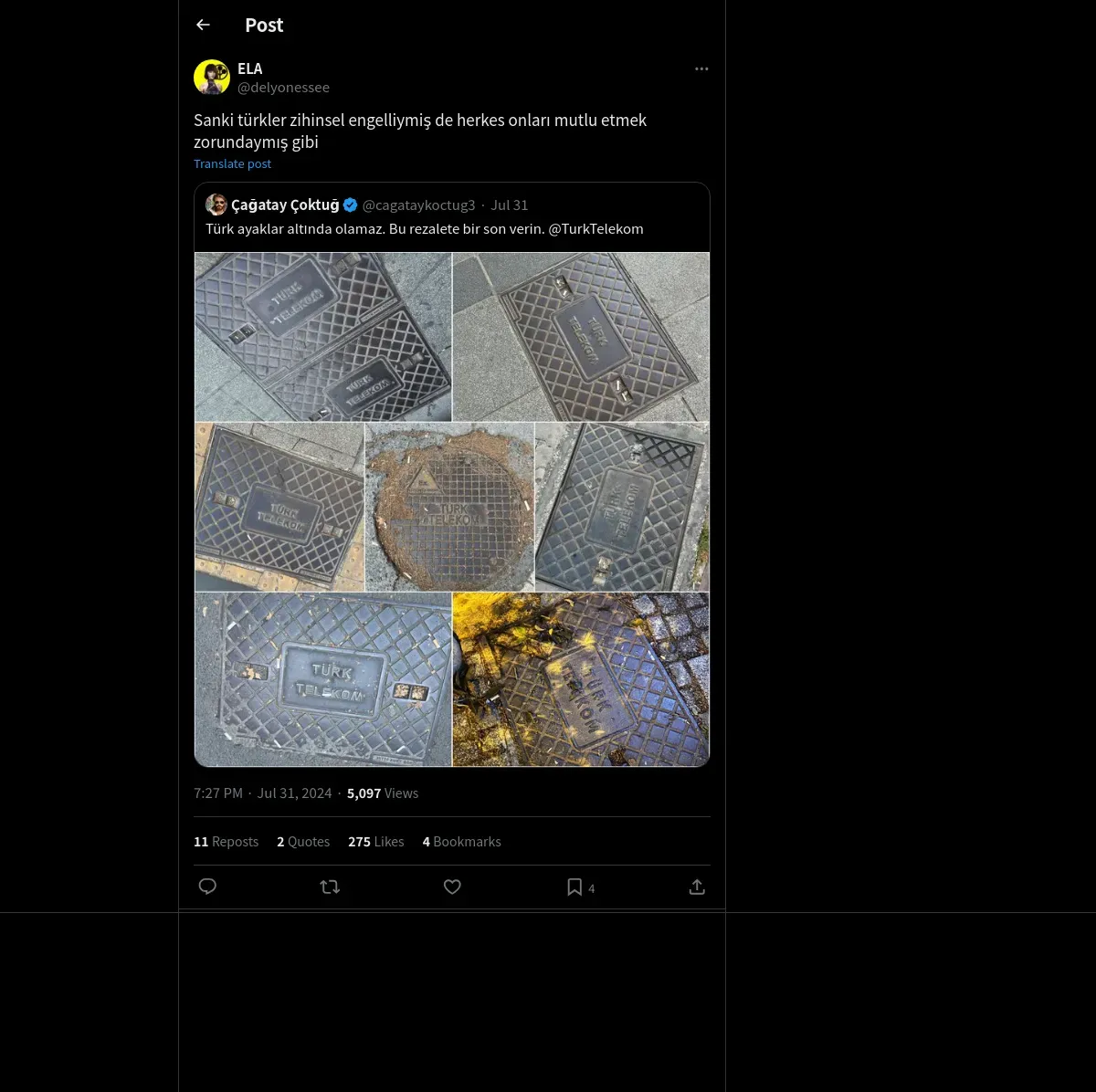
Task: Click the ELA display name
Action: coord(249,68)
